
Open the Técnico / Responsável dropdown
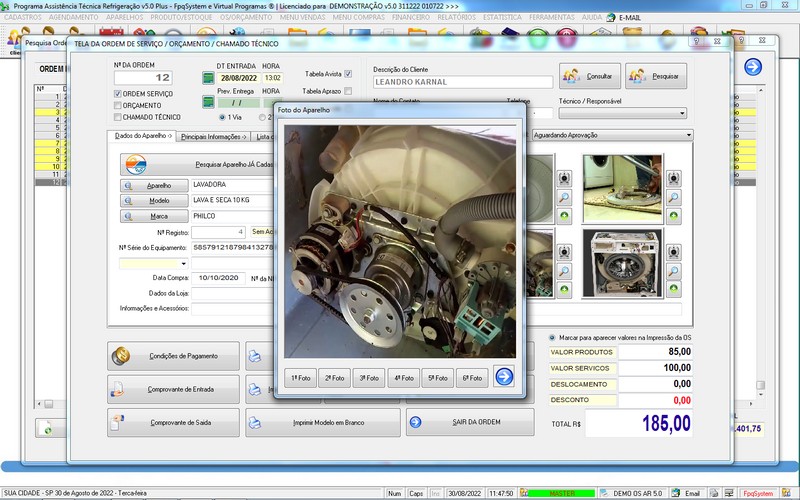(x=682, y=114)
